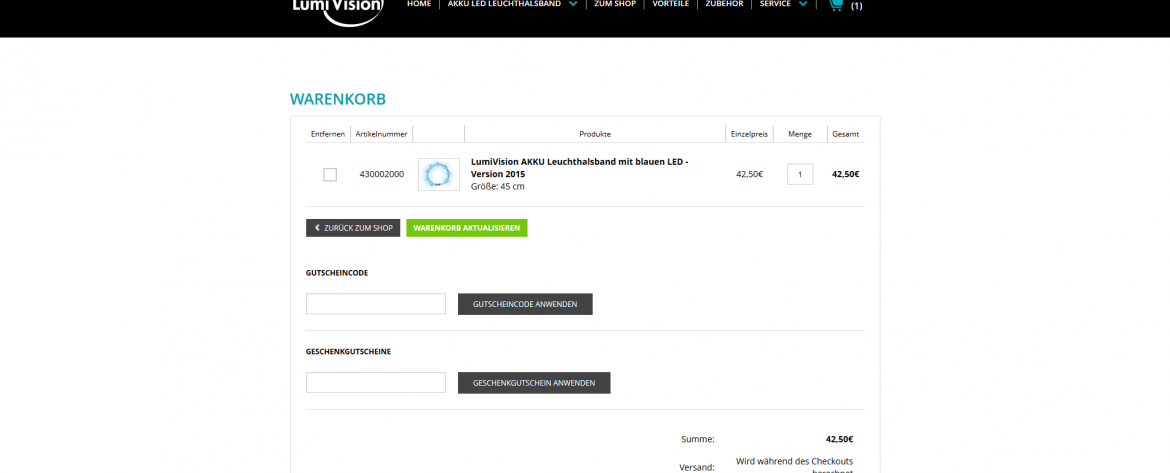The width and height of the screenshot is (1170, 473).
Task: Click Warenkorb aktualisieren button
Action: (467, 228)
